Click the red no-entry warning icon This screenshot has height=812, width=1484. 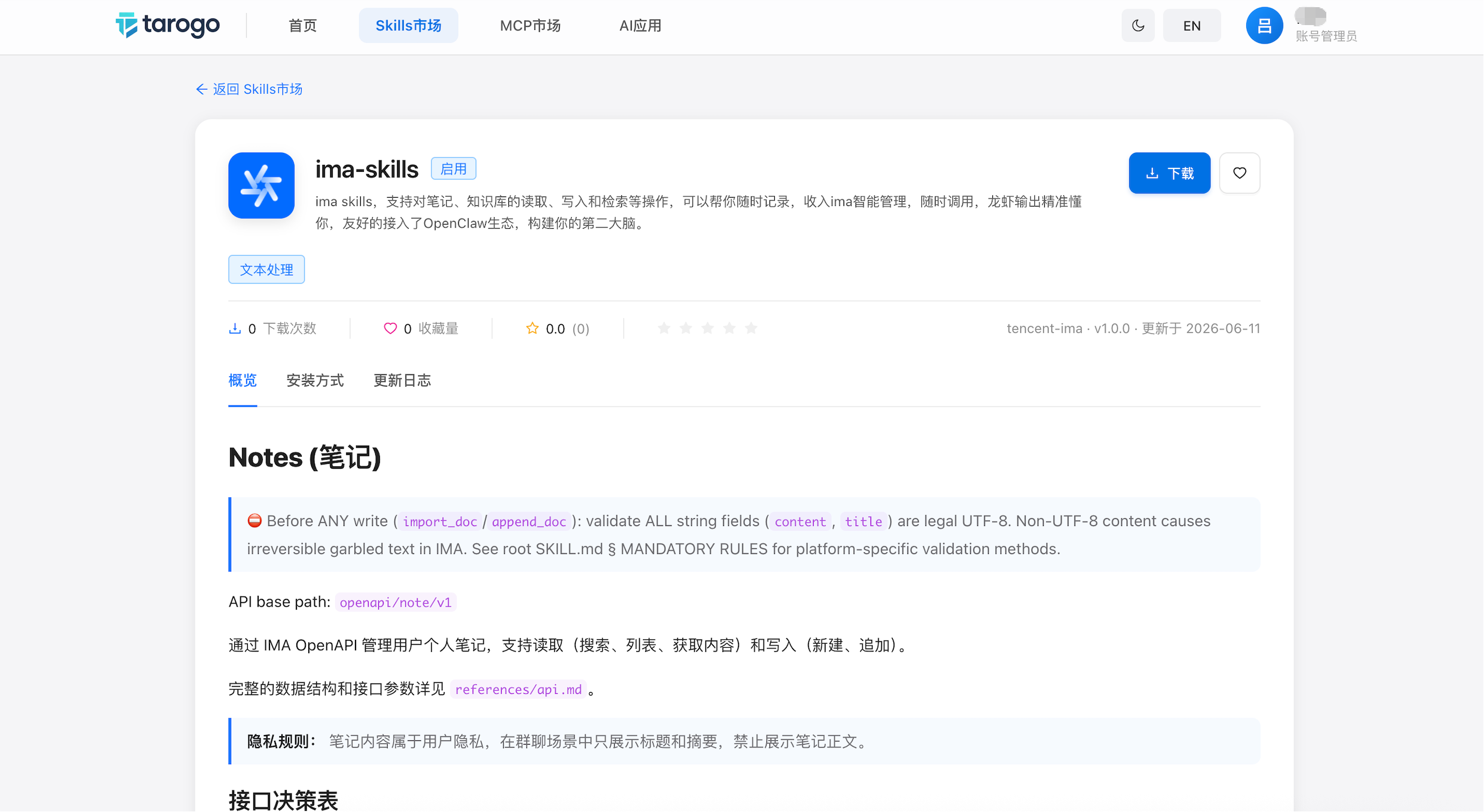[255, 521]
